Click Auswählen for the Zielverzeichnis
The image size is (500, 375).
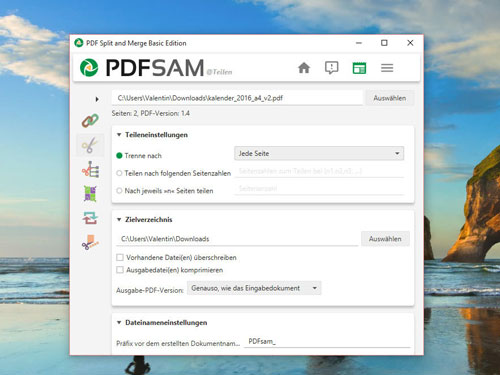385,239
